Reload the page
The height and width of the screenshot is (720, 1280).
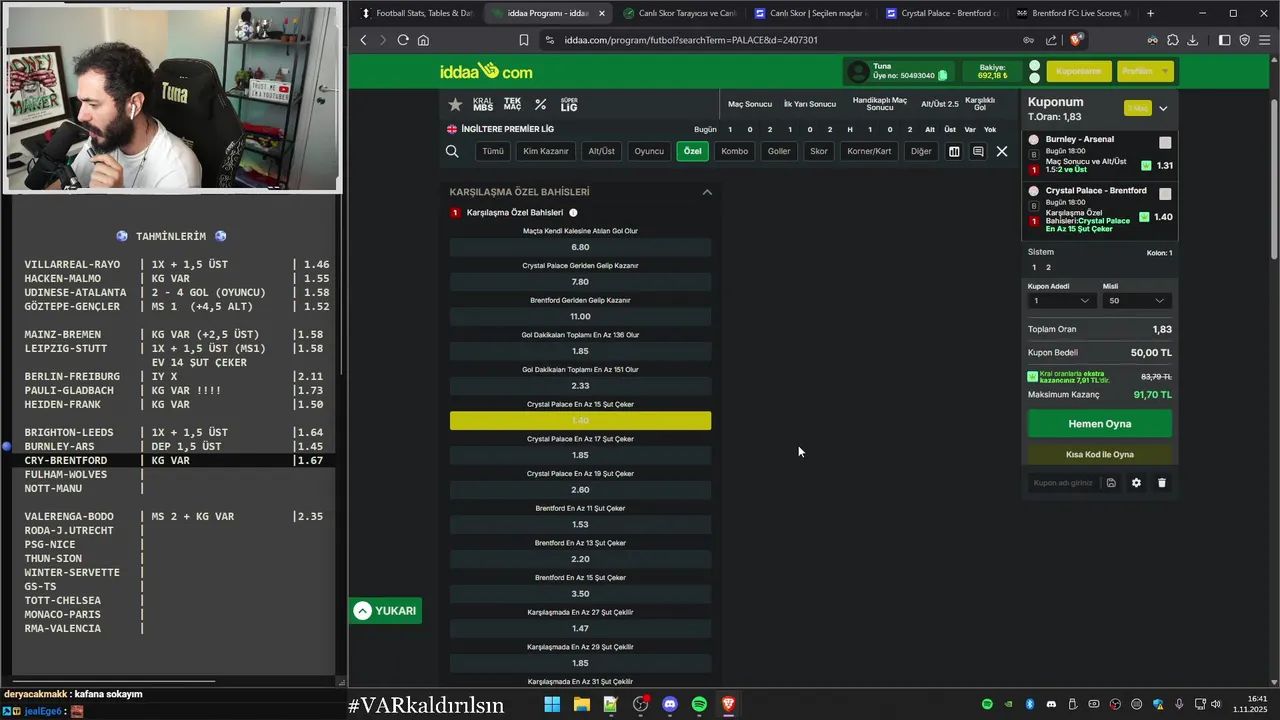coord(403,40)
